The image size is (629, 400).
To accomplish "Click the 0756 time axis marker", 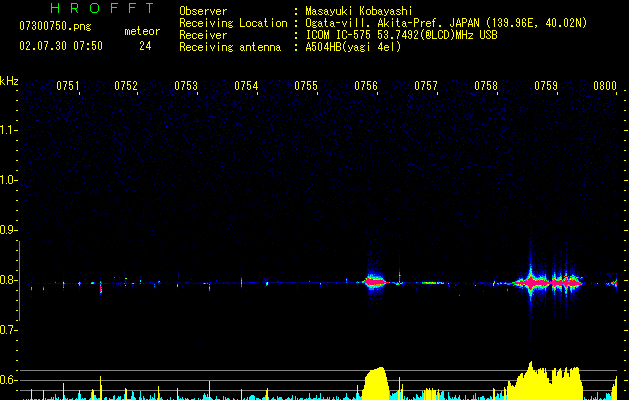I will click(x=366, y=86).
